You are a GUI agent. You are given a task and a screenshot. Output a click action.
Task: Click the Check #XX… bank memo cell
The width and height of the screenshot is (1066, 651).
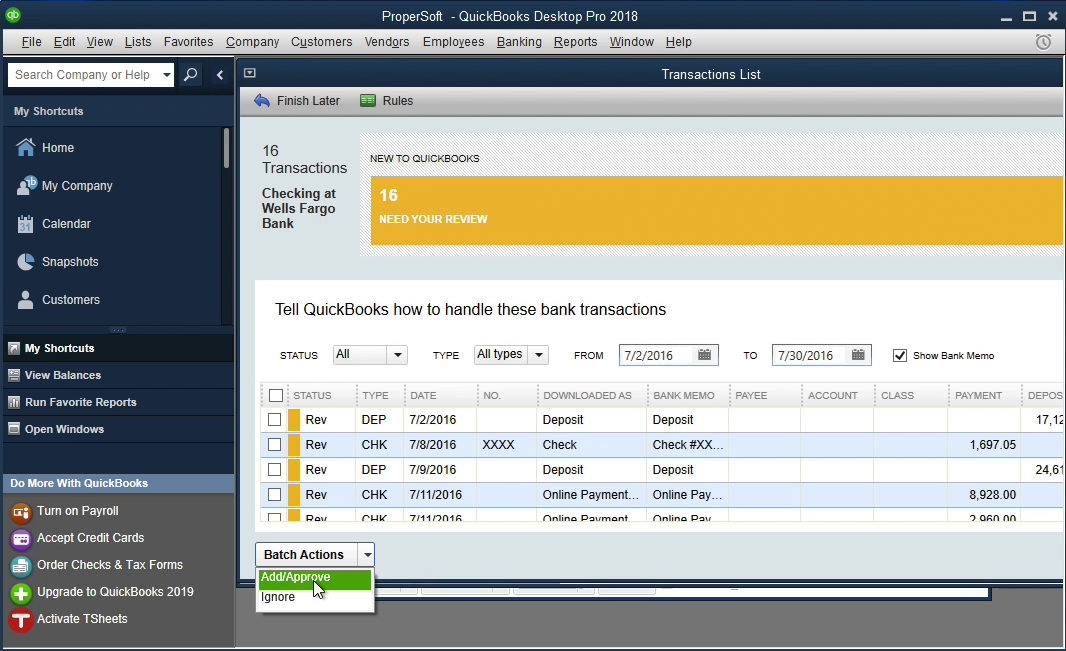687,445
